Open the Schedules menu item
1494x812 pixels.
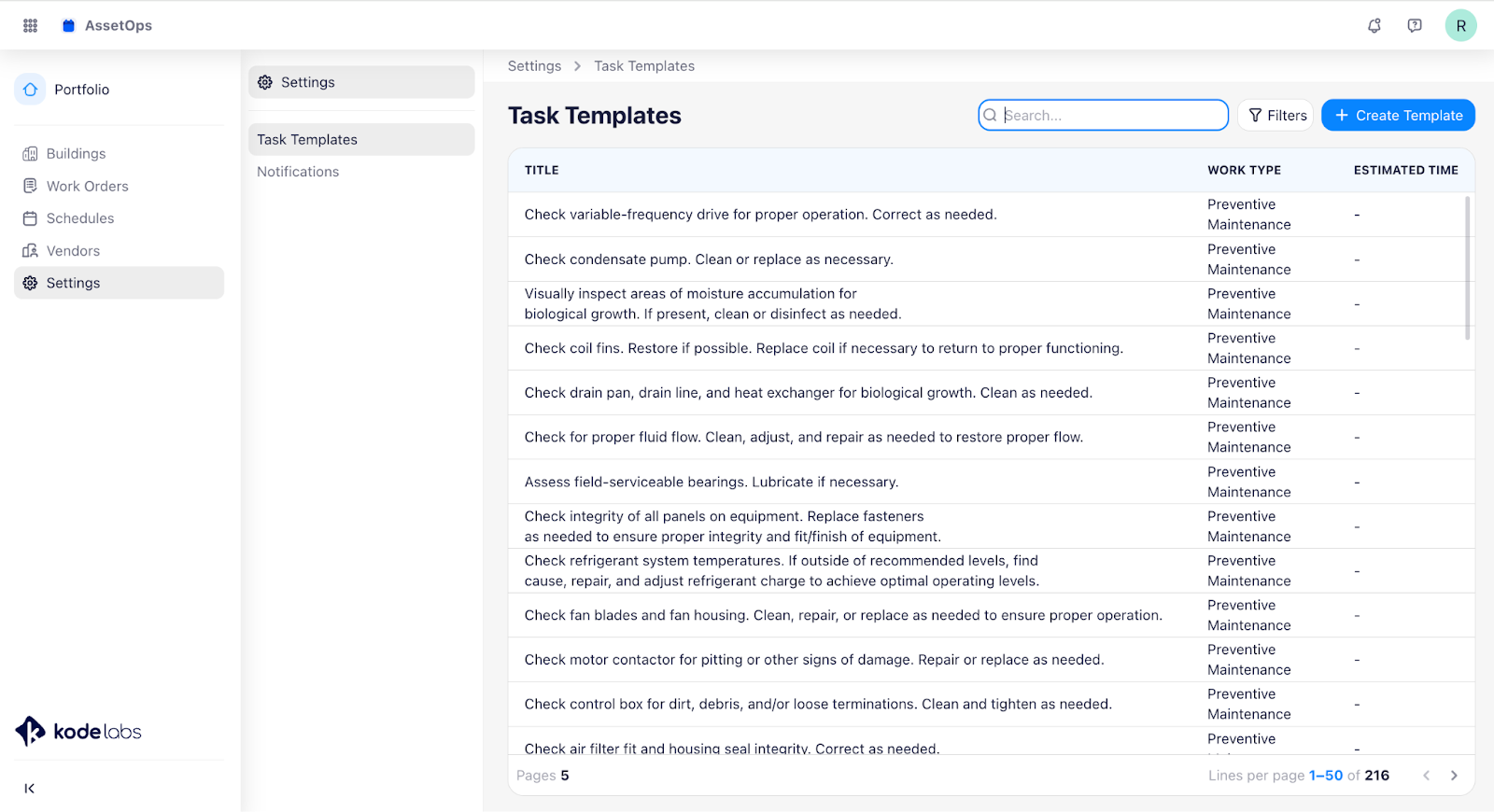[119, 218]
